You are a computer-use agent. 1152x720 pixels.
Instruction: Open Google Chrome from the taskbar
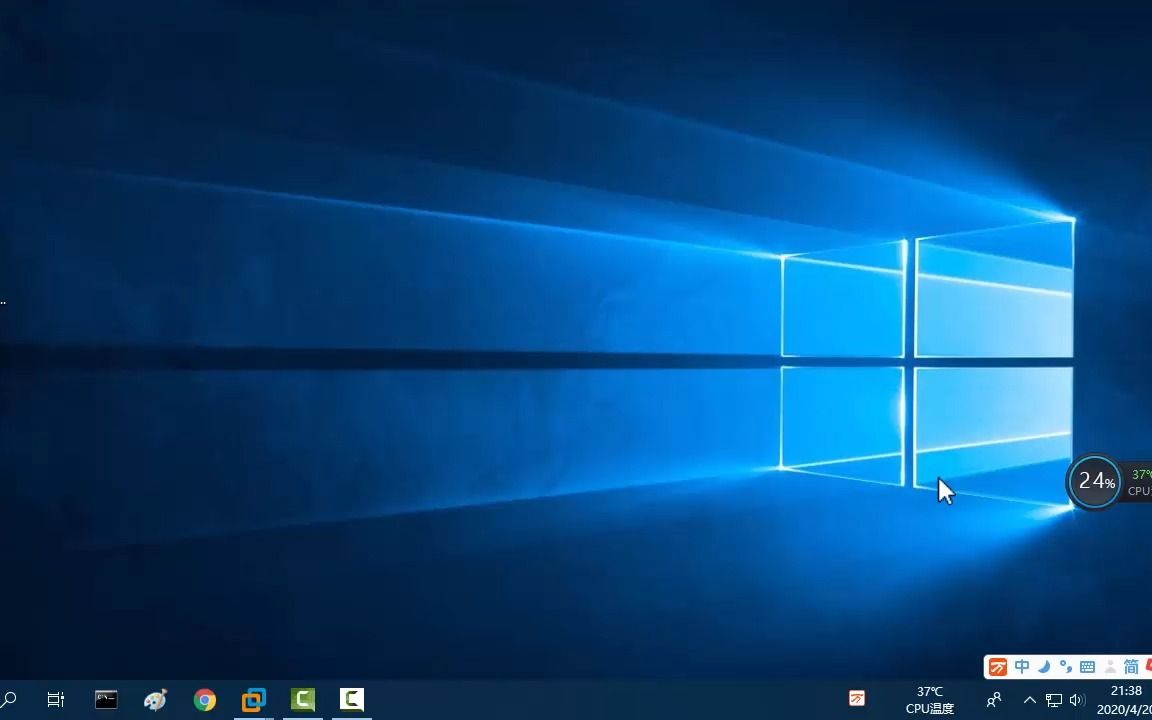tap(205, 699)
